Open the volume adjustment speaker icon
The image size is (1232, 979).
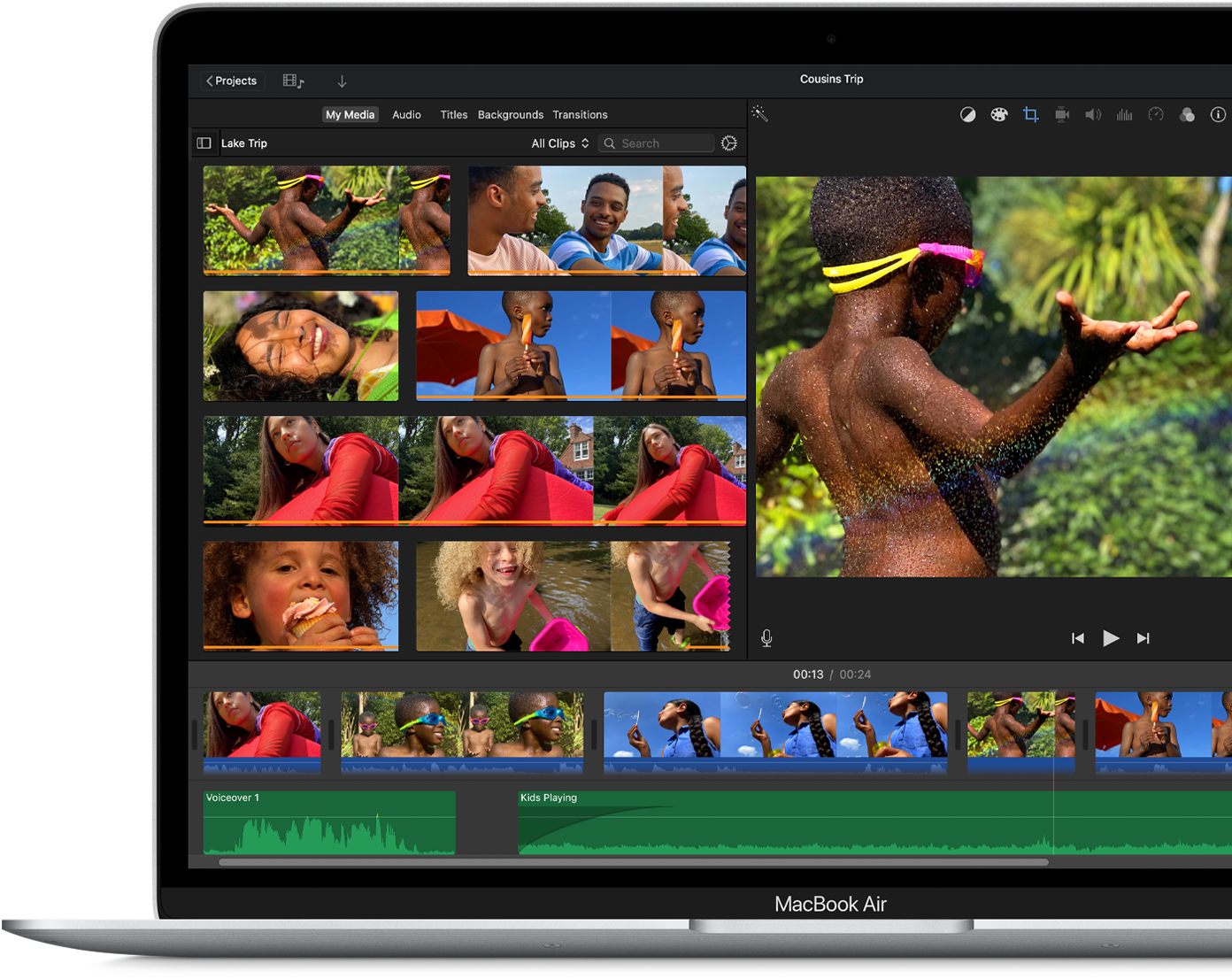[1093, 115]
